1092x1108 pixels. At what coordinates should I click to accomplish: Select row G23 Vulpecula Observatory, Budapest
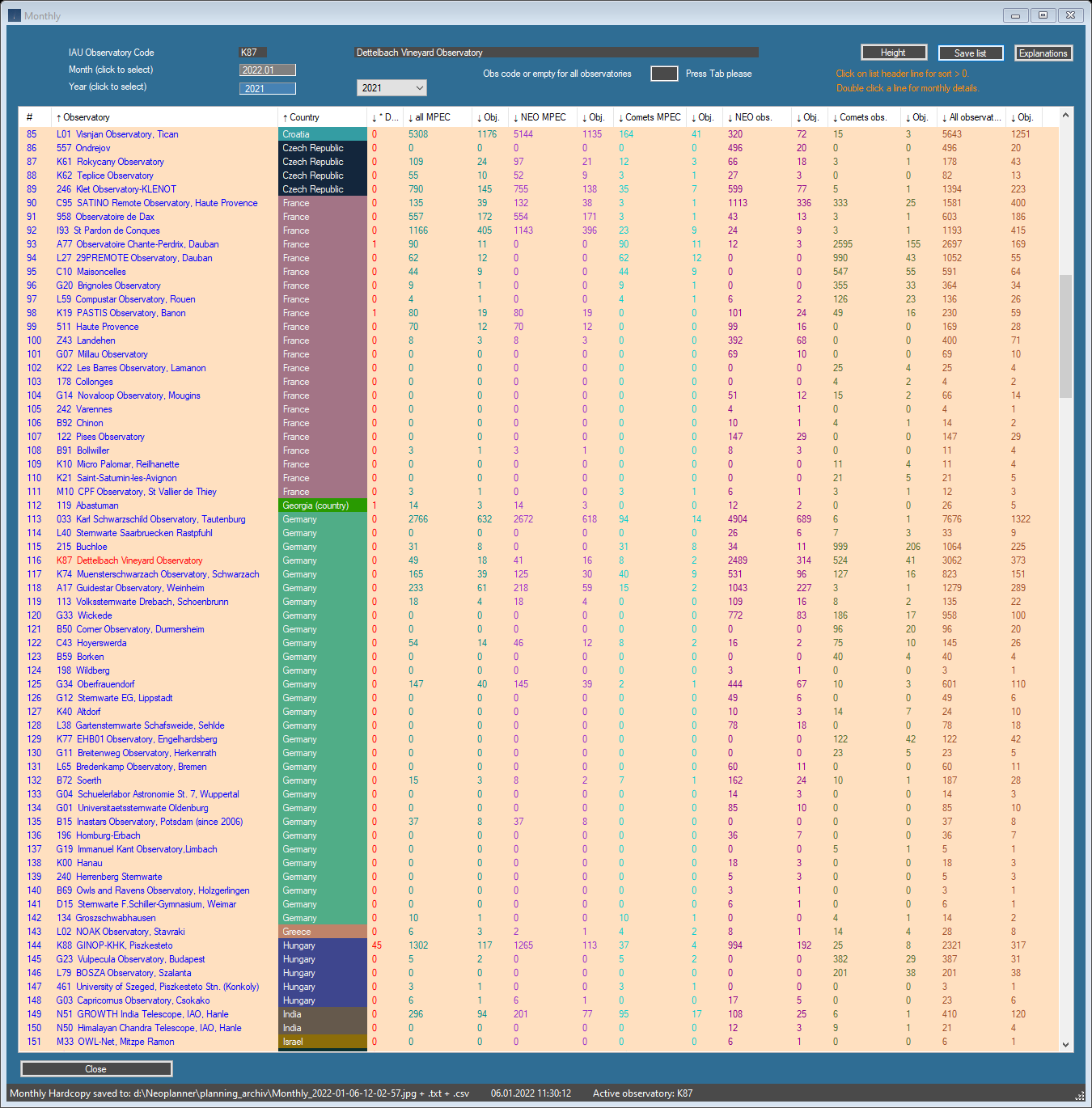pyautogui.click(x=538, y=959)
